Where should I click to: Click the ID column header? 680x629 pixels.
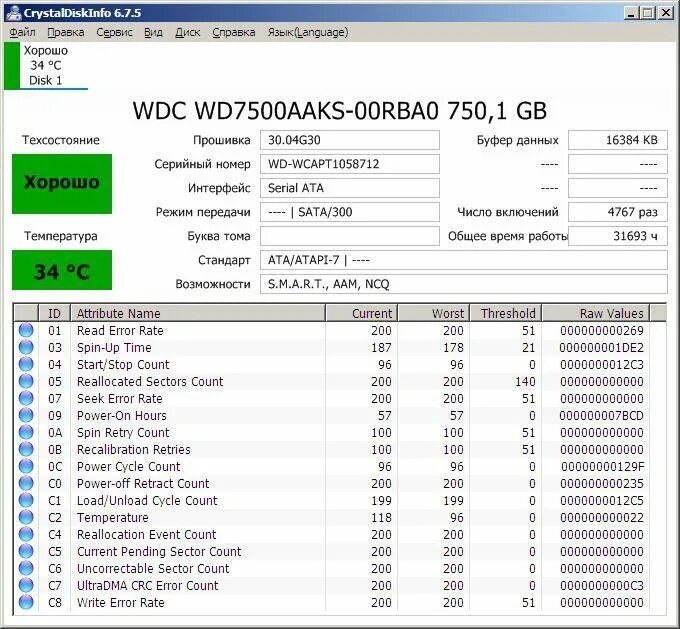pyautogui.click(x=54, y=313)
